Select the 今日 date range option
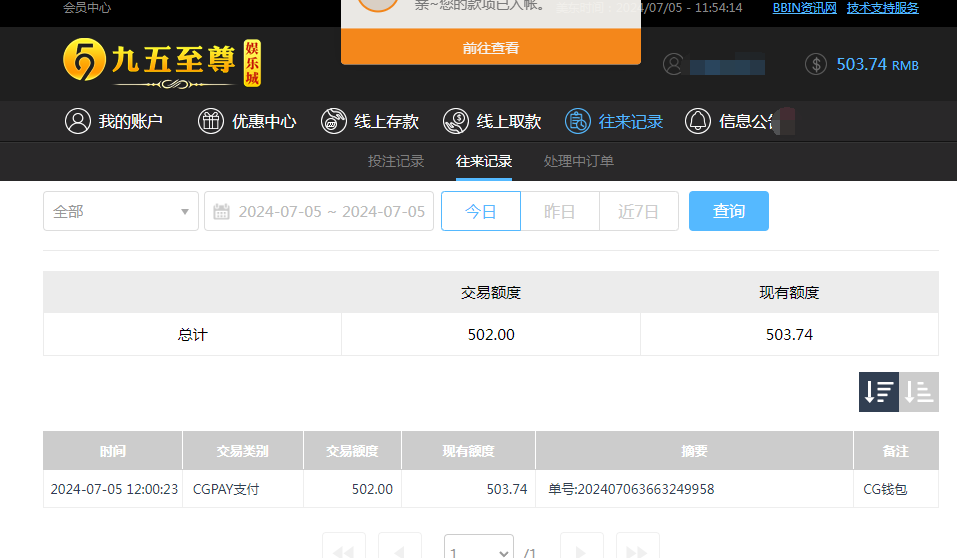 point(481,211)
